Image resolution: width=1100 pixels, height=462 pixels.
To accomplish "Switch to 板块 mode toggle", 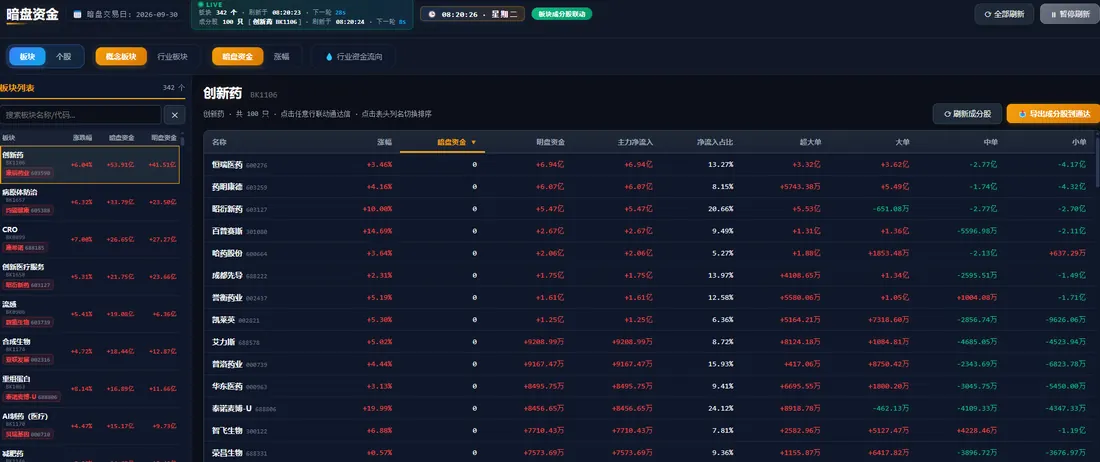I will click(x=27, y=57).
